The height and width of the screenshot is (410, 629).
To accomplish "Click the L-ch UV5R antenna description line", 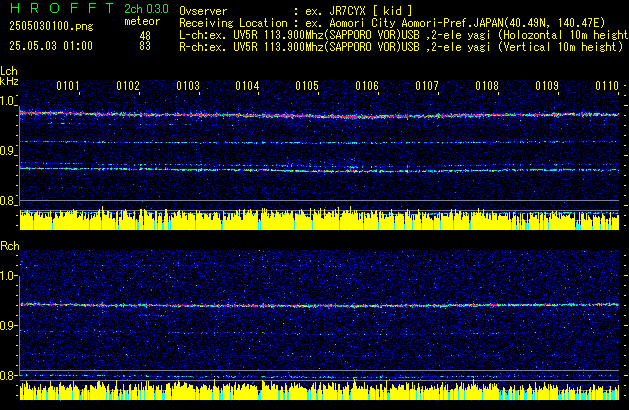I will (x=404, y=35).
